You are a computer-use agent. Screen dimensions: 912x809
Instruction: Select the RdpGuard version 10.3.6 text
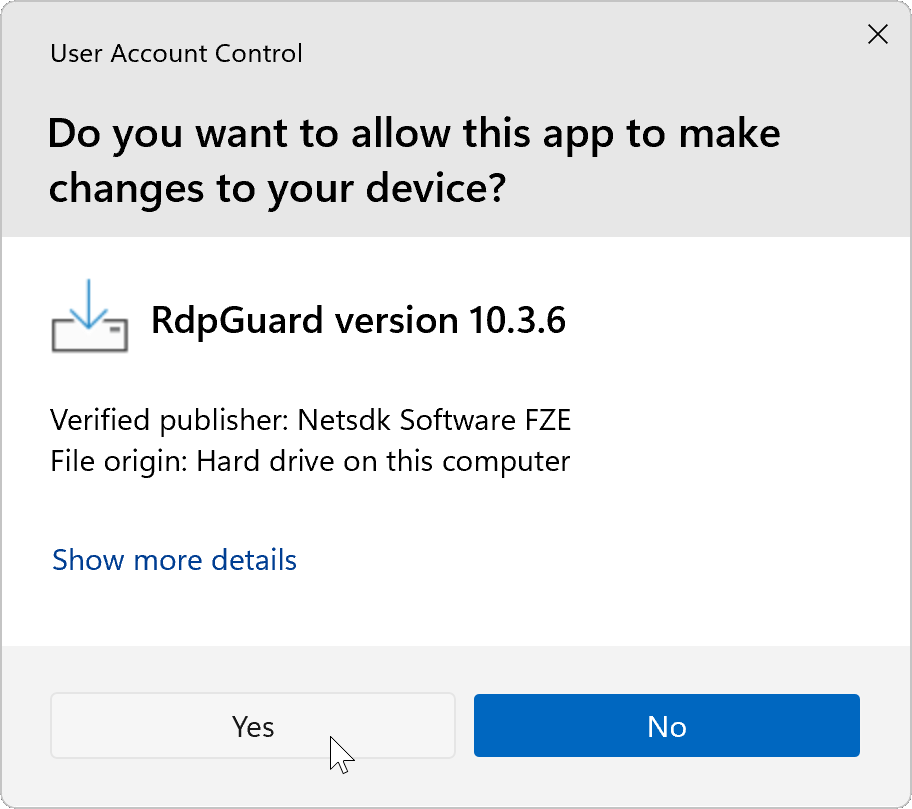(x=358, y=320)
